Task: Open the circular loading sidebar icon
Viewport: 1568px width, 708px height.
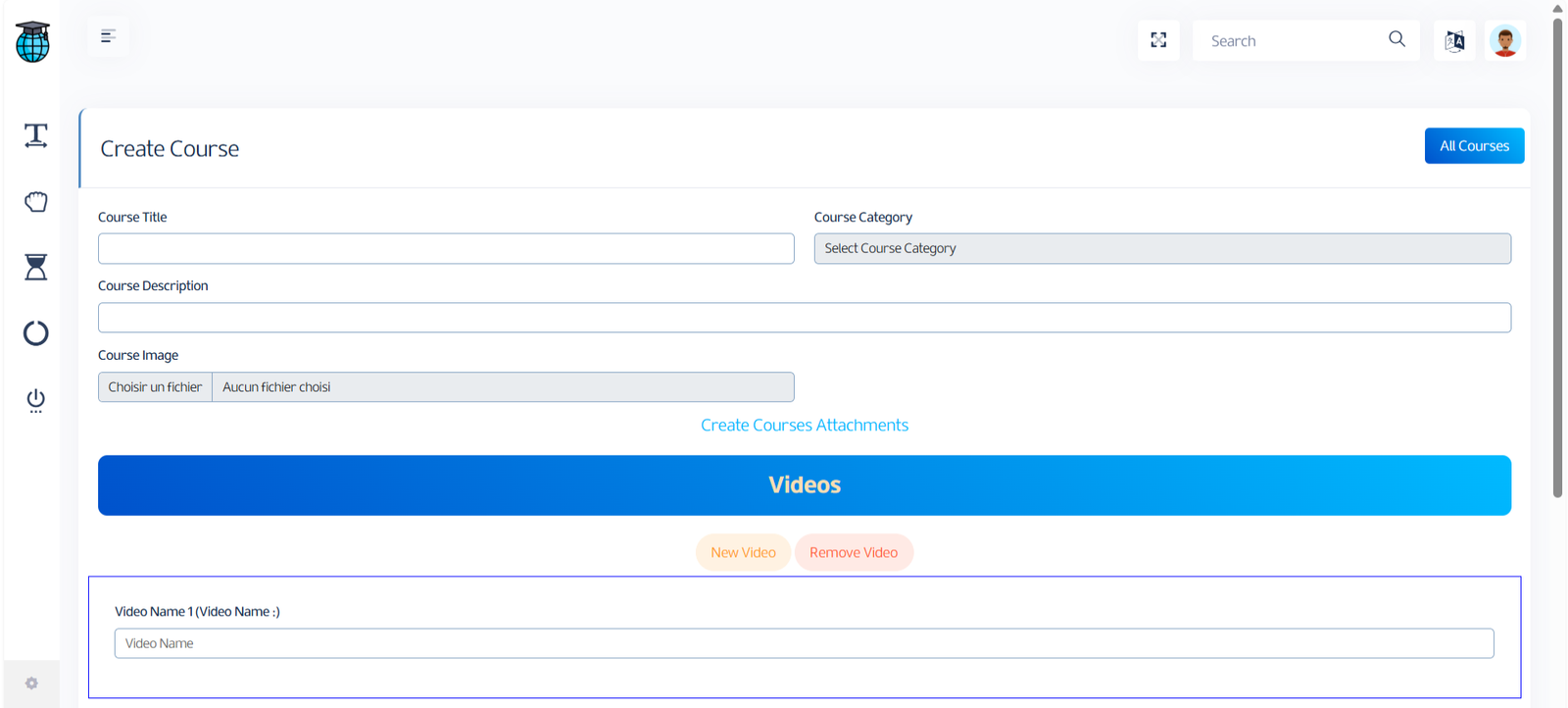Action: 36,333
